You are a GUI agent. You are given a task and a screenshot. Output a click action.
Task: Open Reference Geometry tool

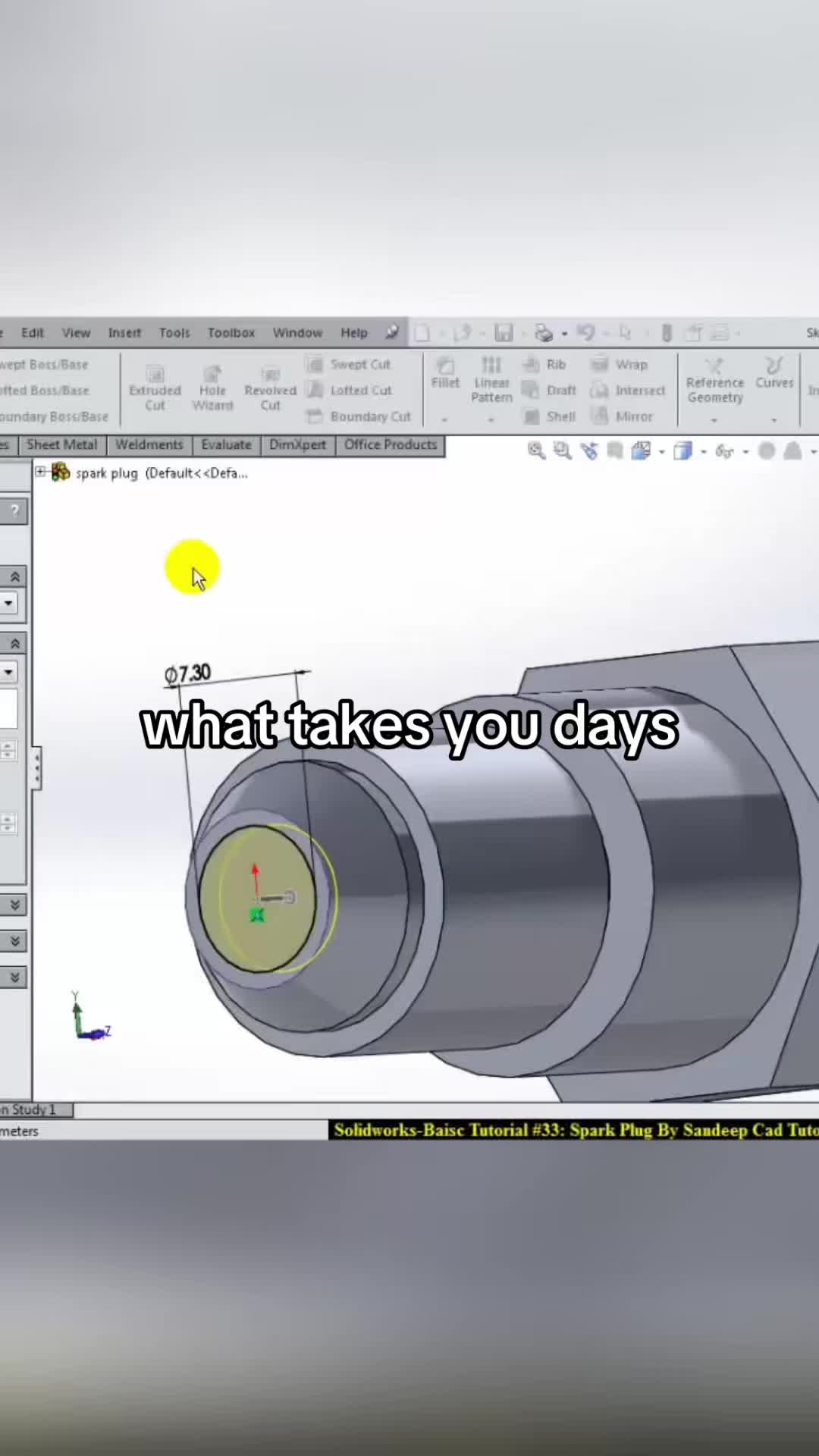(714, 381)
